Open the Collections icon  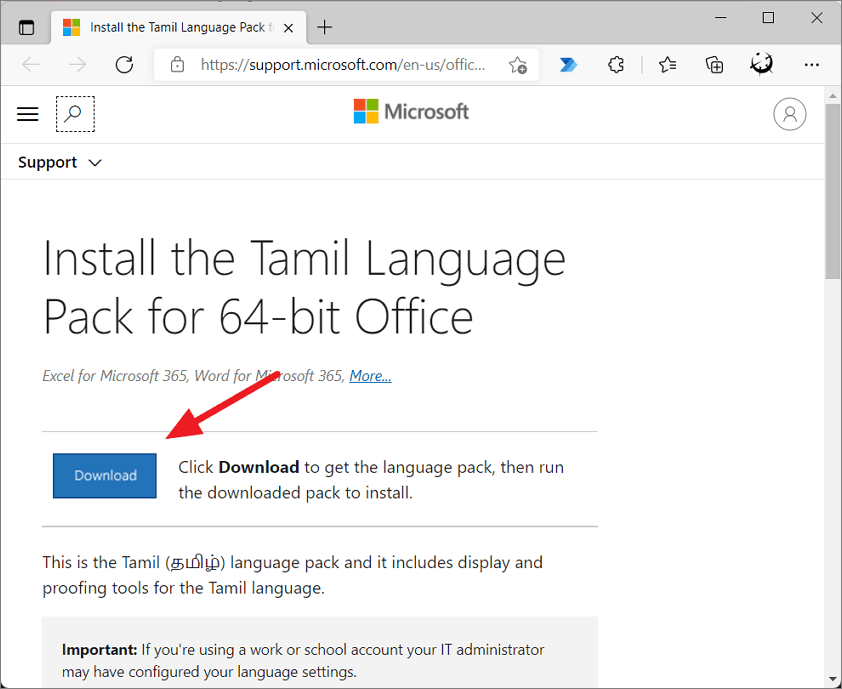pos(714,64)
